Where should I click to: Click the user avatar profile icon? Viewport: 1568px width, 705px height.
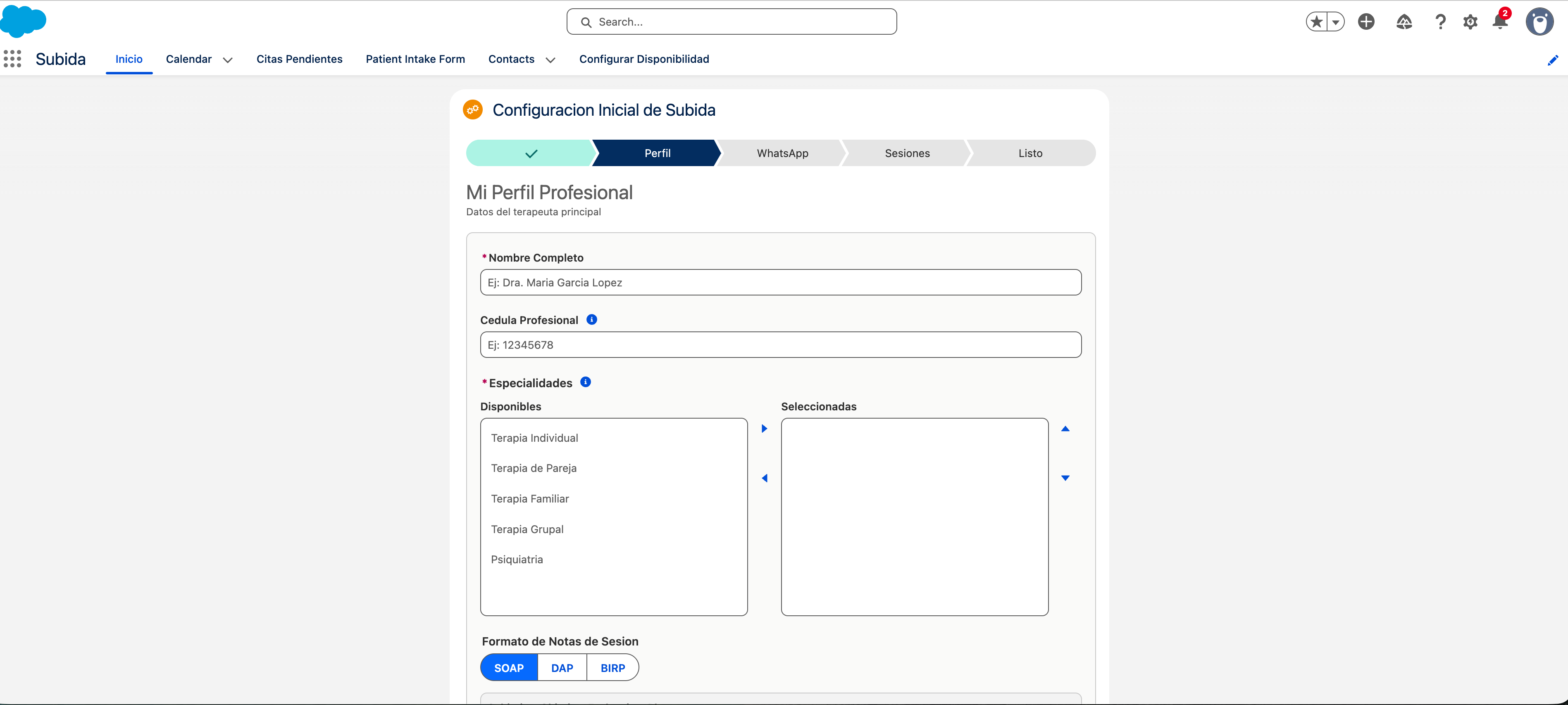click(x=1539, y=22)
